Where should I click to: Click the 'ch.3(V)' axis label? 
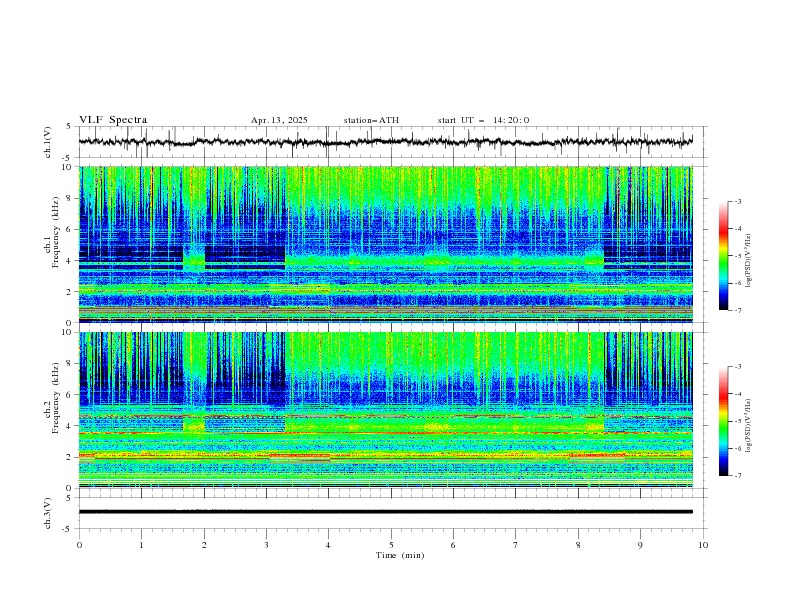tap(48, 513)
